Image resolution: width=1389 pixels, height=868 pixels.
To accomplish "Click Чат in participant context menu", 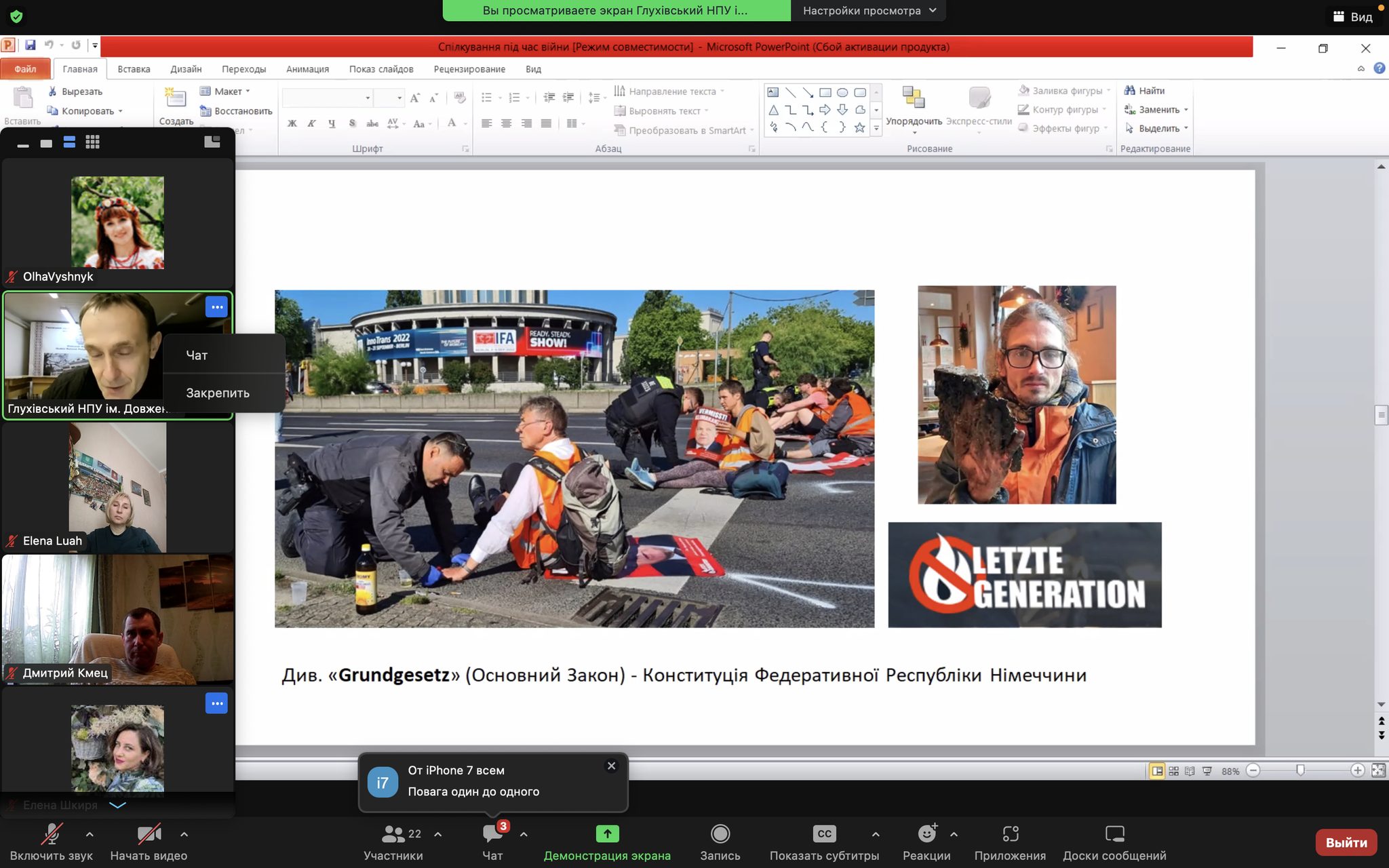I will click(224, 355).
